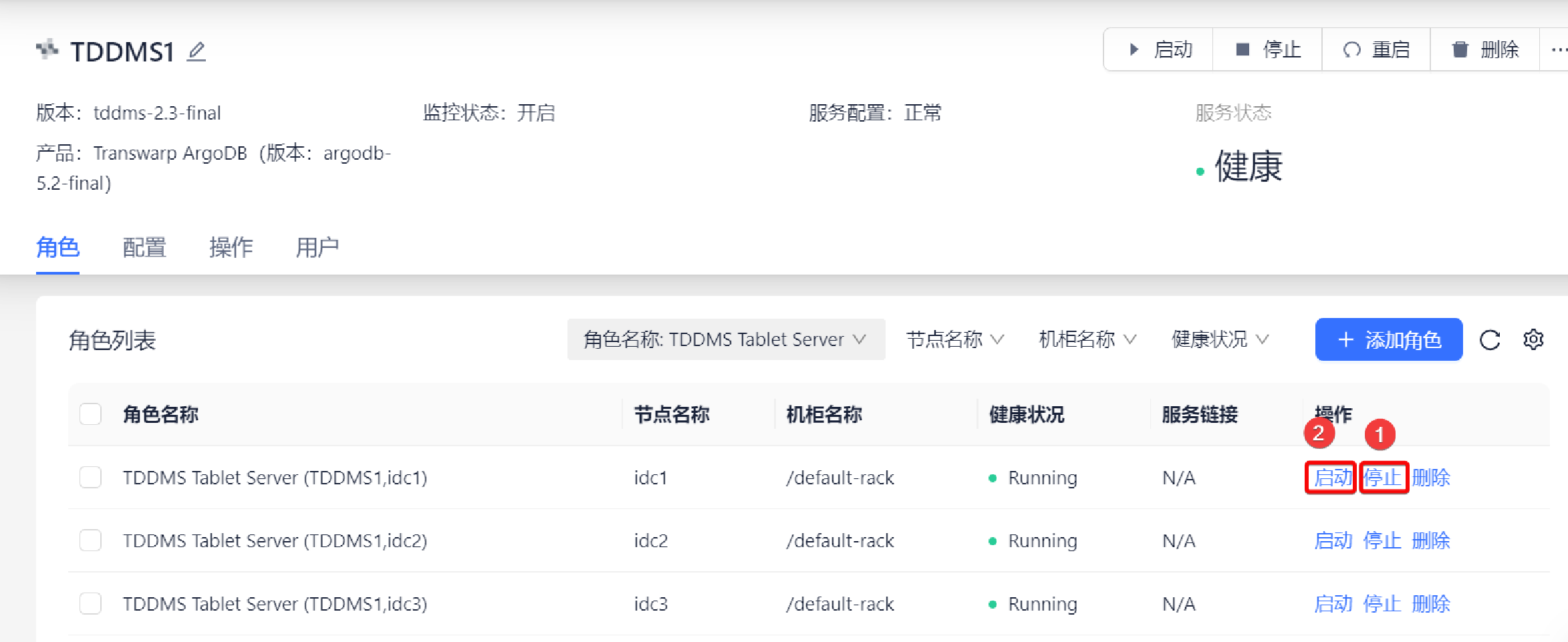Toggle the select-all checkbox in table header
The height and width of the screenshot is (642, 1568).
pyautogui.click(x=90, y=414)
